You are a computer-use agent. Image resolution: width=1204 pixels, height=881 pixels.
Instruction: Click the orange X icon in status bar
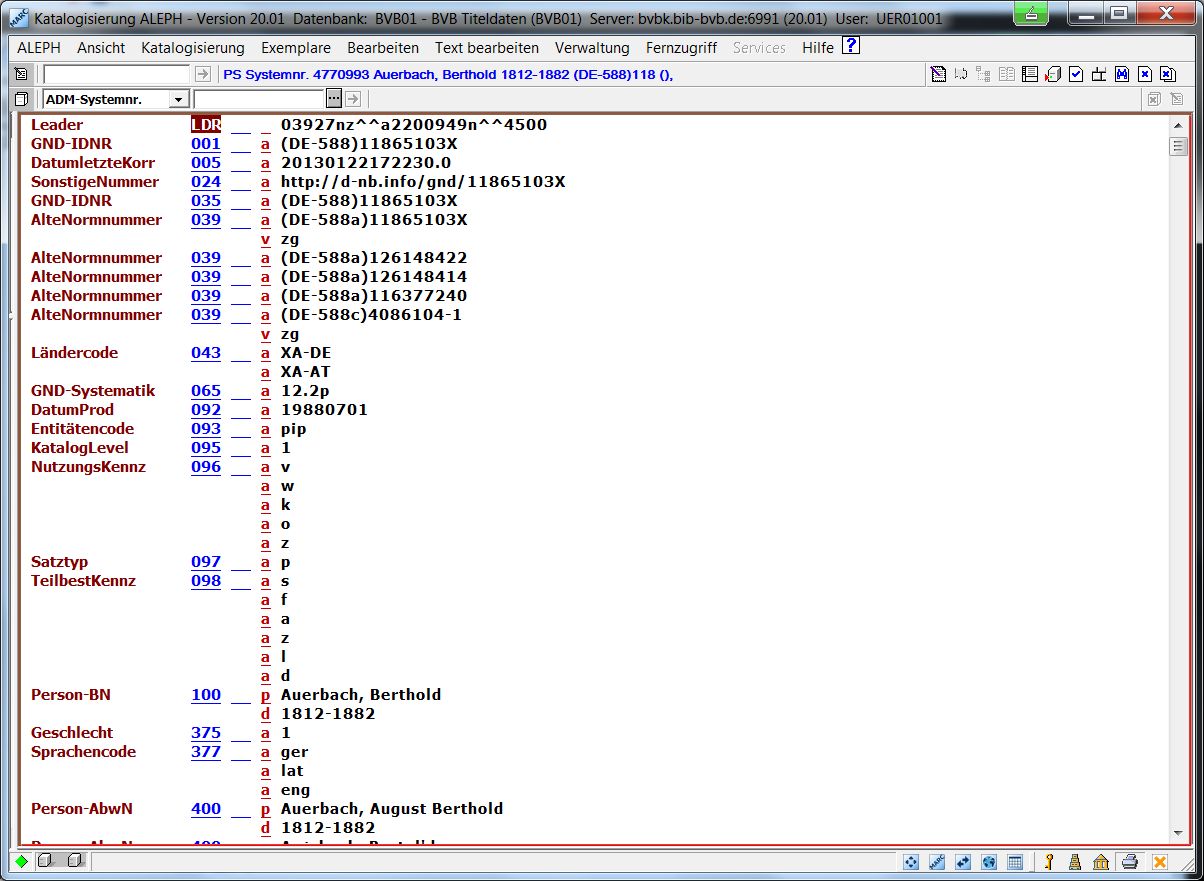point(1160,862)
